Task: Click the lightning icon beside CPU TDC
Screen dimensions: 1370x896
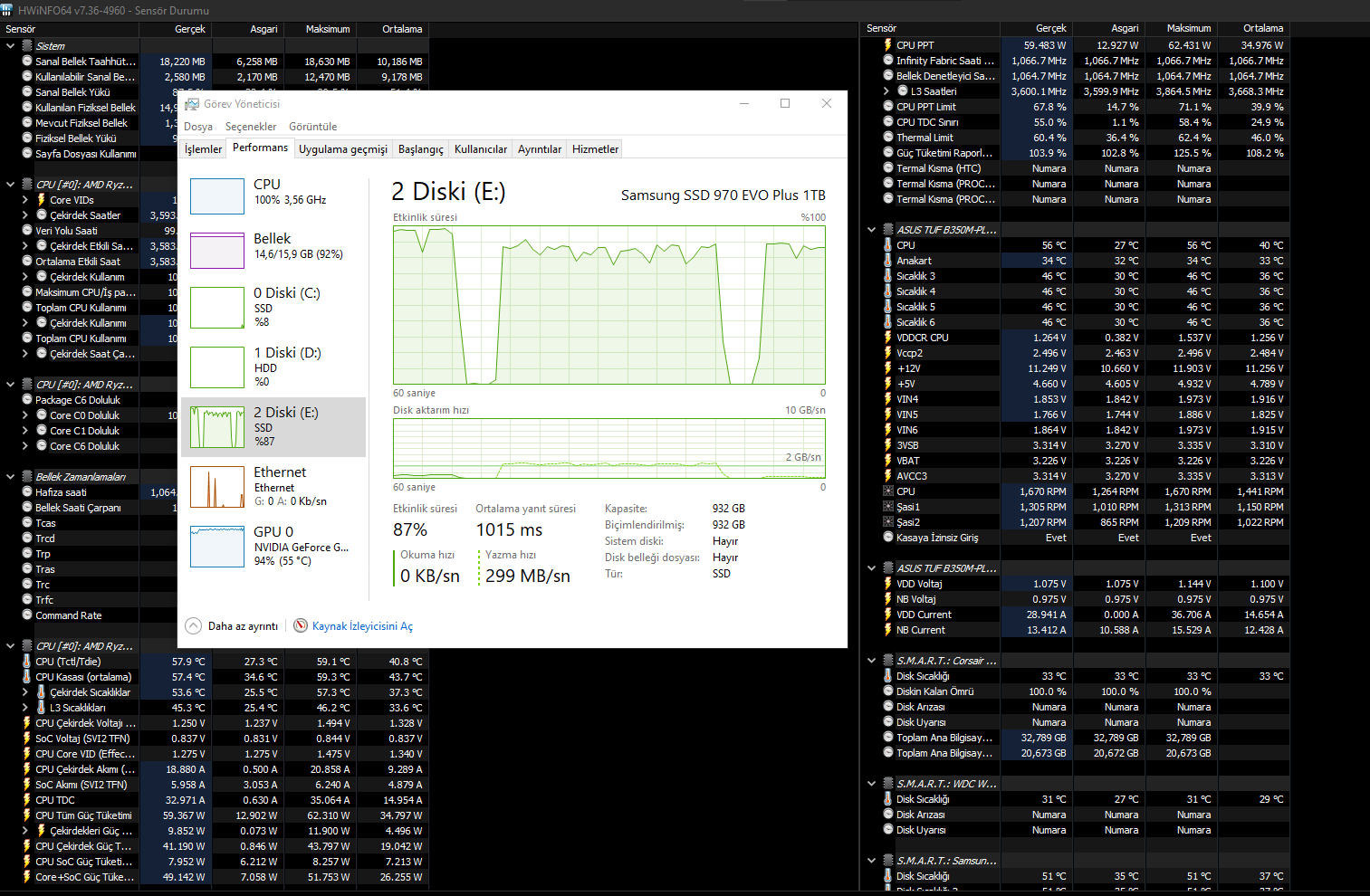Action: [27, 799]
